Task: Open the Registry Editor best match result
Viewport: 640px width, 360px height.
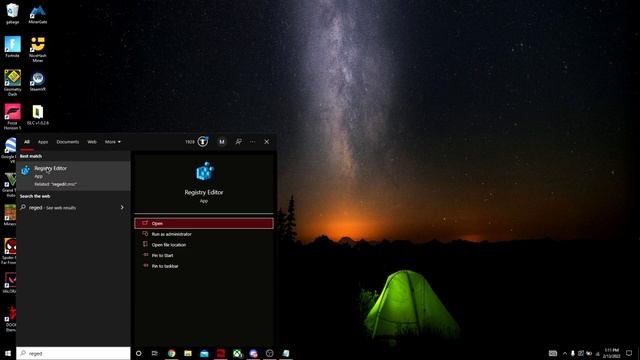Action: click(73, 176)
